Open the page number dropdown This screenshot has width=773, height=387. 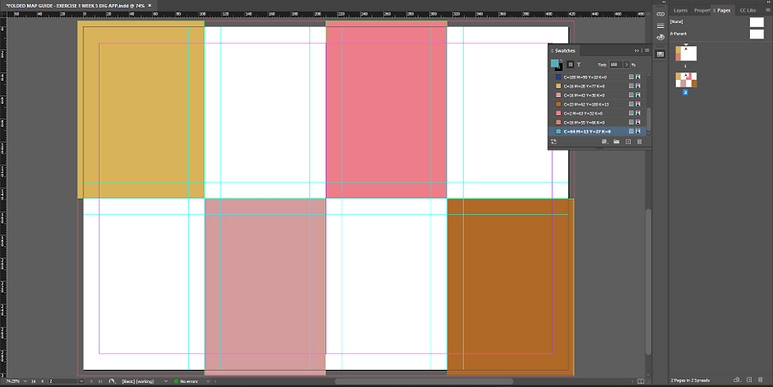coord(81,381)
